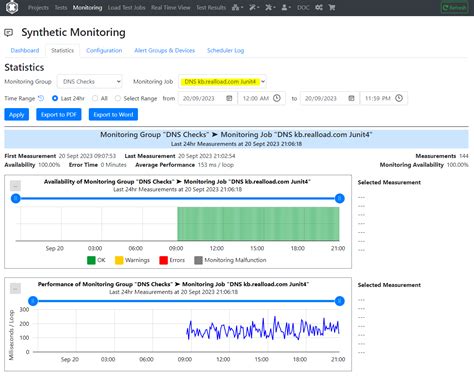
Task: Switch to the Configuration tab
Action: pyautogui.click(x=104, y=50)
